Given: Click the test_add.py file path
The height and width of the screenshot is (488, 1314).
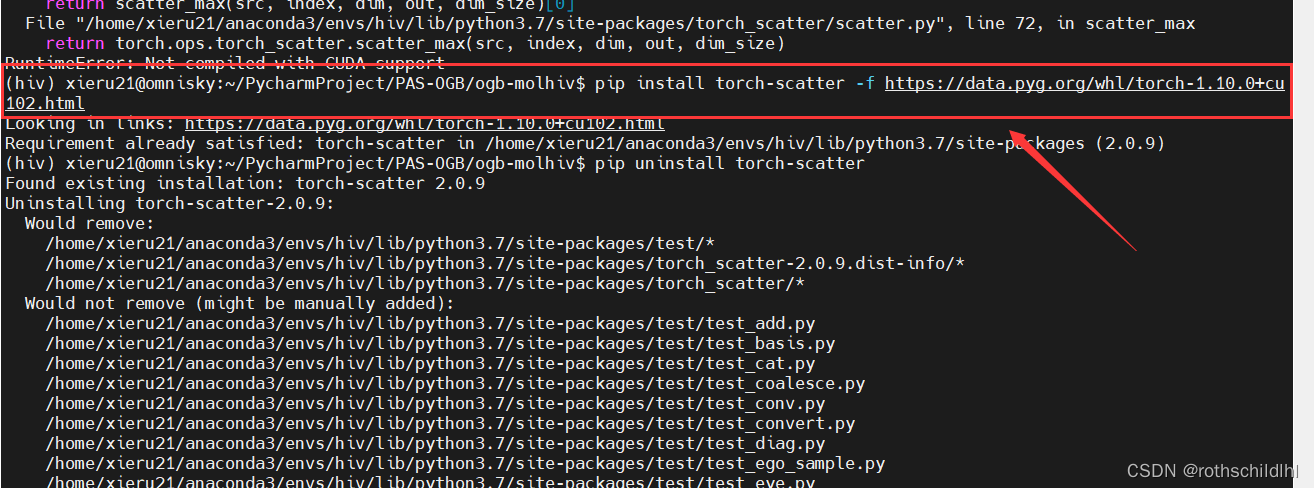Looking at the screenshot, I should pos(430,324).
